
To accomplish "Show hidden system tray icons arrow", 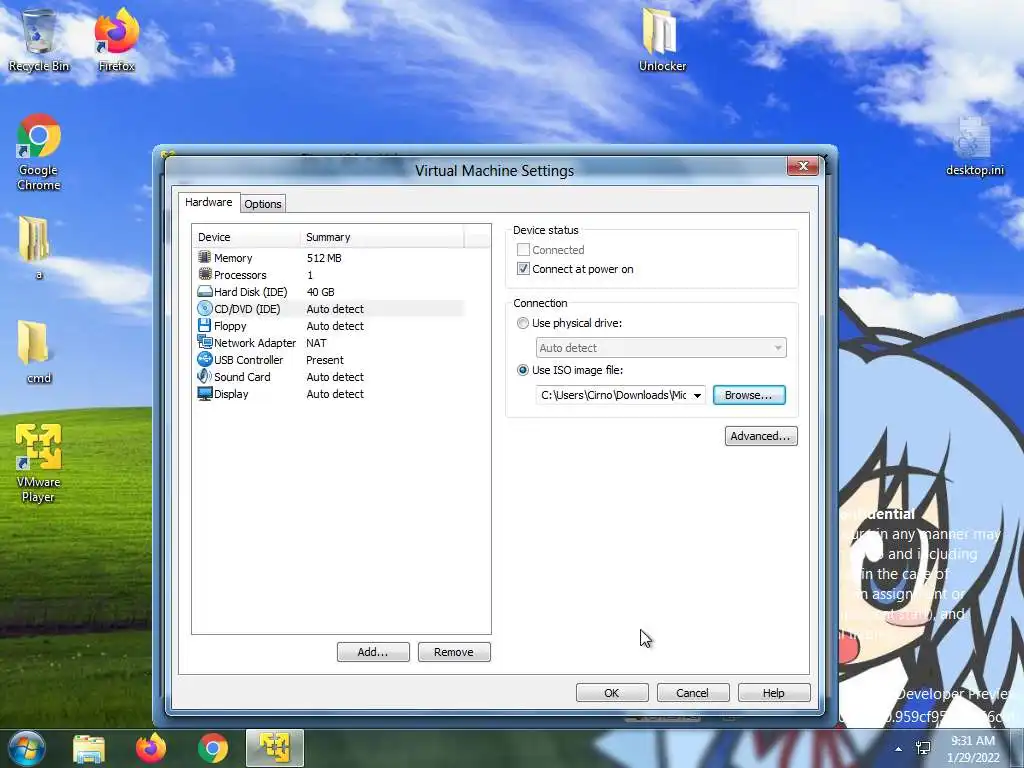I will (899, 749).
